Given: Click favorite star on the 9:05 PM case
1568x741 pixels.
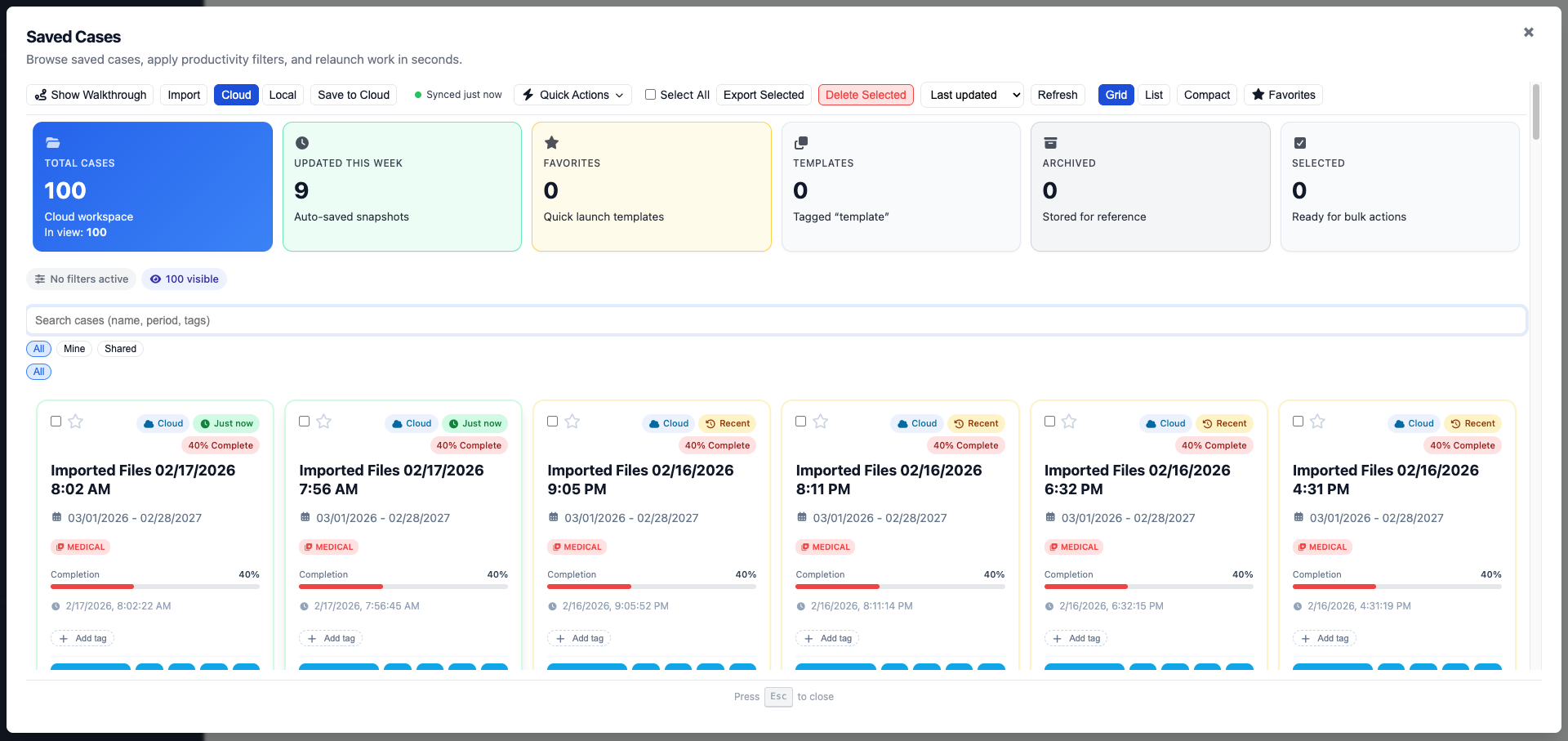Looking at the screenshot, I should [x=572, y=422].
